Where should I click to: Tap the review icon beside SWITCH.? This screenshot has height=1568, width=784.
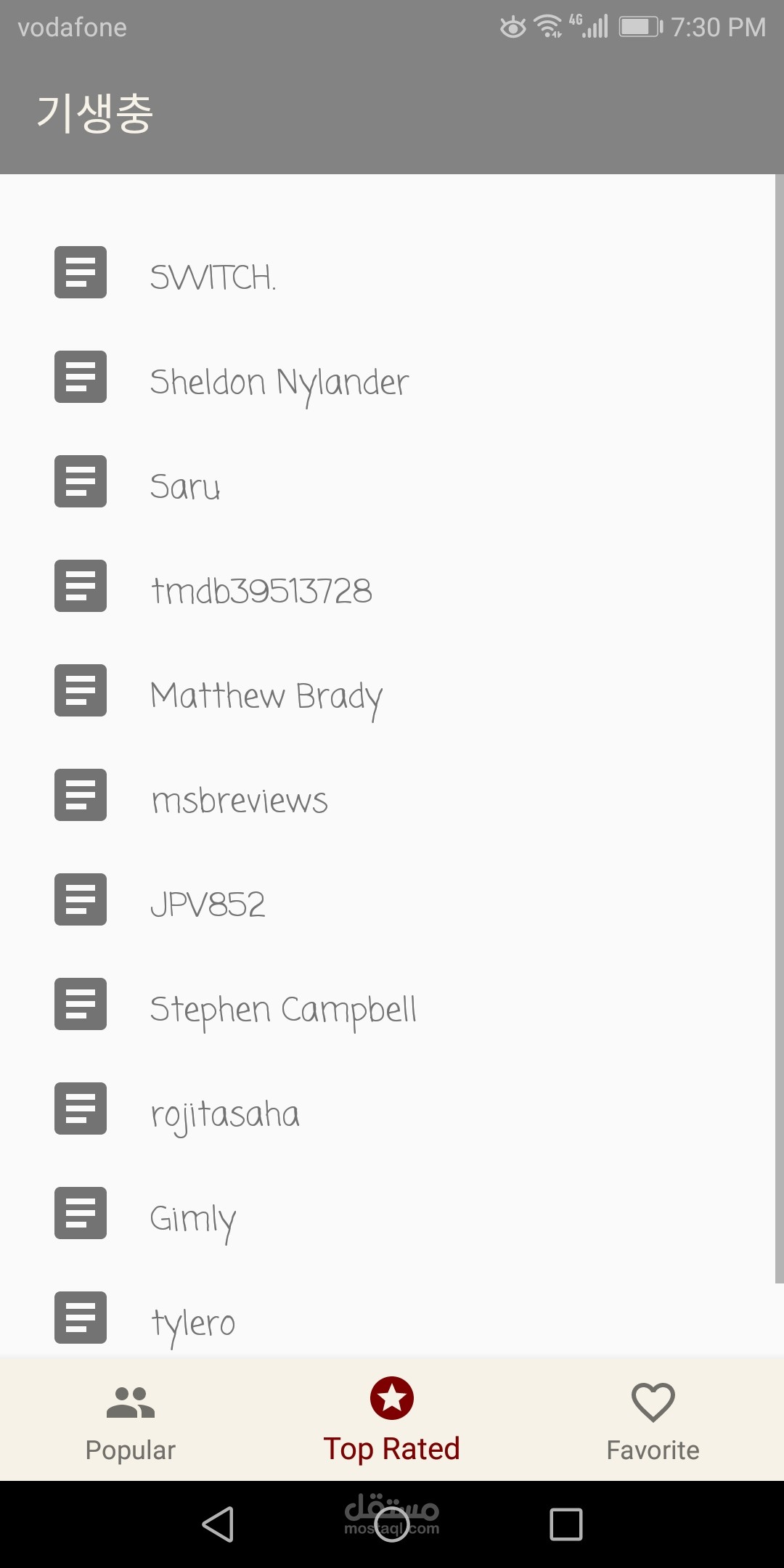(81, 272)
